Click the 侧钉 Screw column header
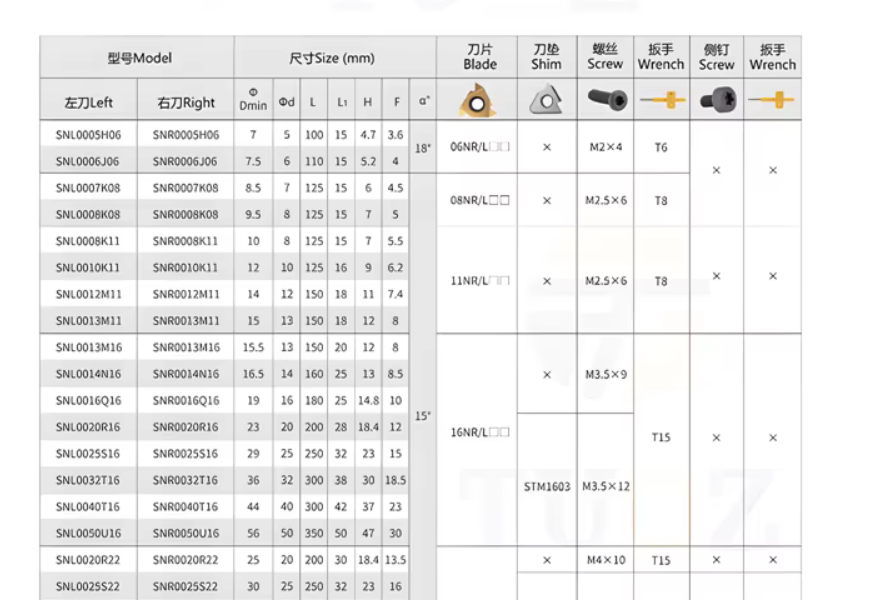 tap(716, 58)
